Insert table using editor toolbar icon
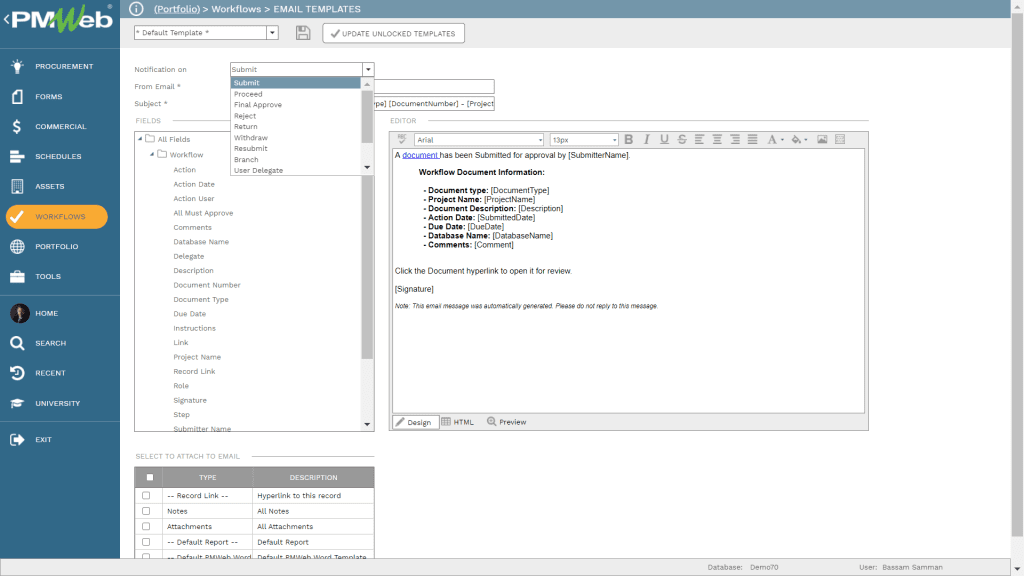Screen dimensions: 1024x576 (x=840, y=139)
